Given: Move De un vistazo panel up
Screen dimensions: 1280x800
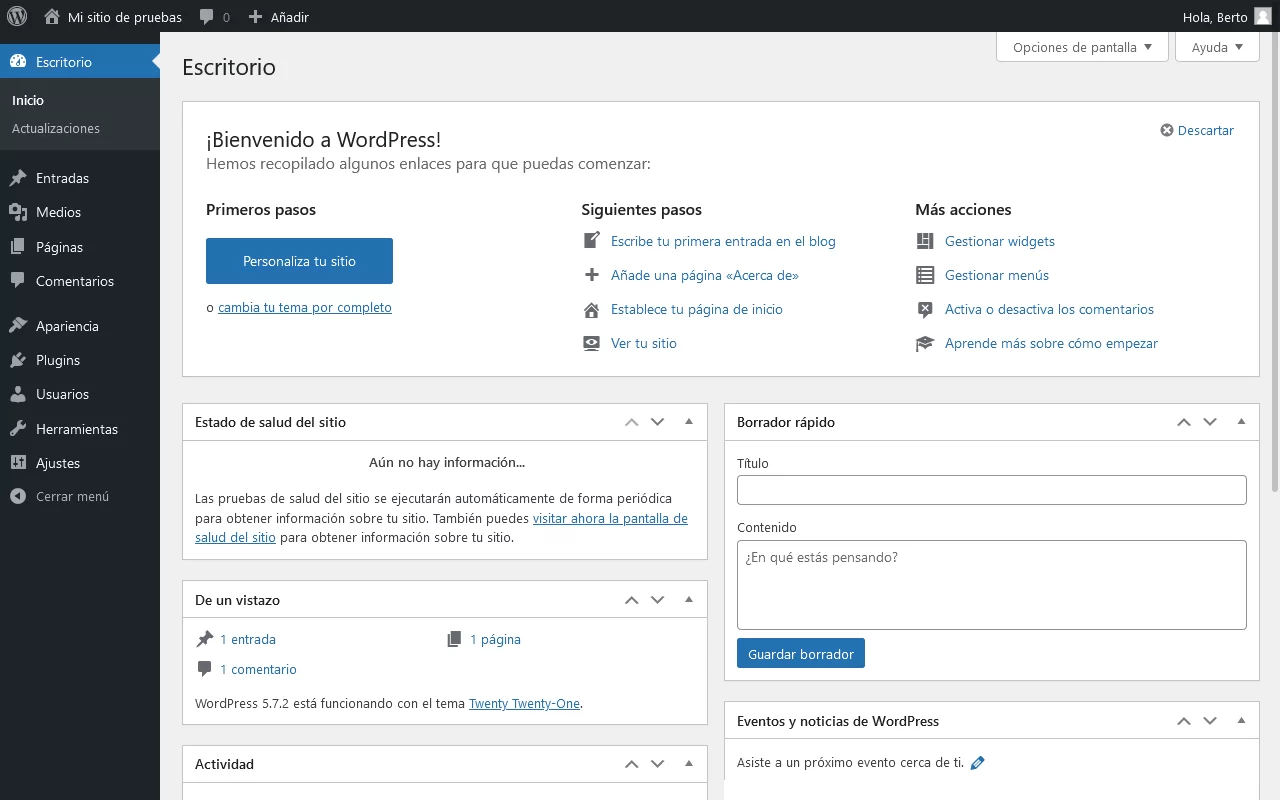Looking at the screenshot, I should tap(631, 600).
